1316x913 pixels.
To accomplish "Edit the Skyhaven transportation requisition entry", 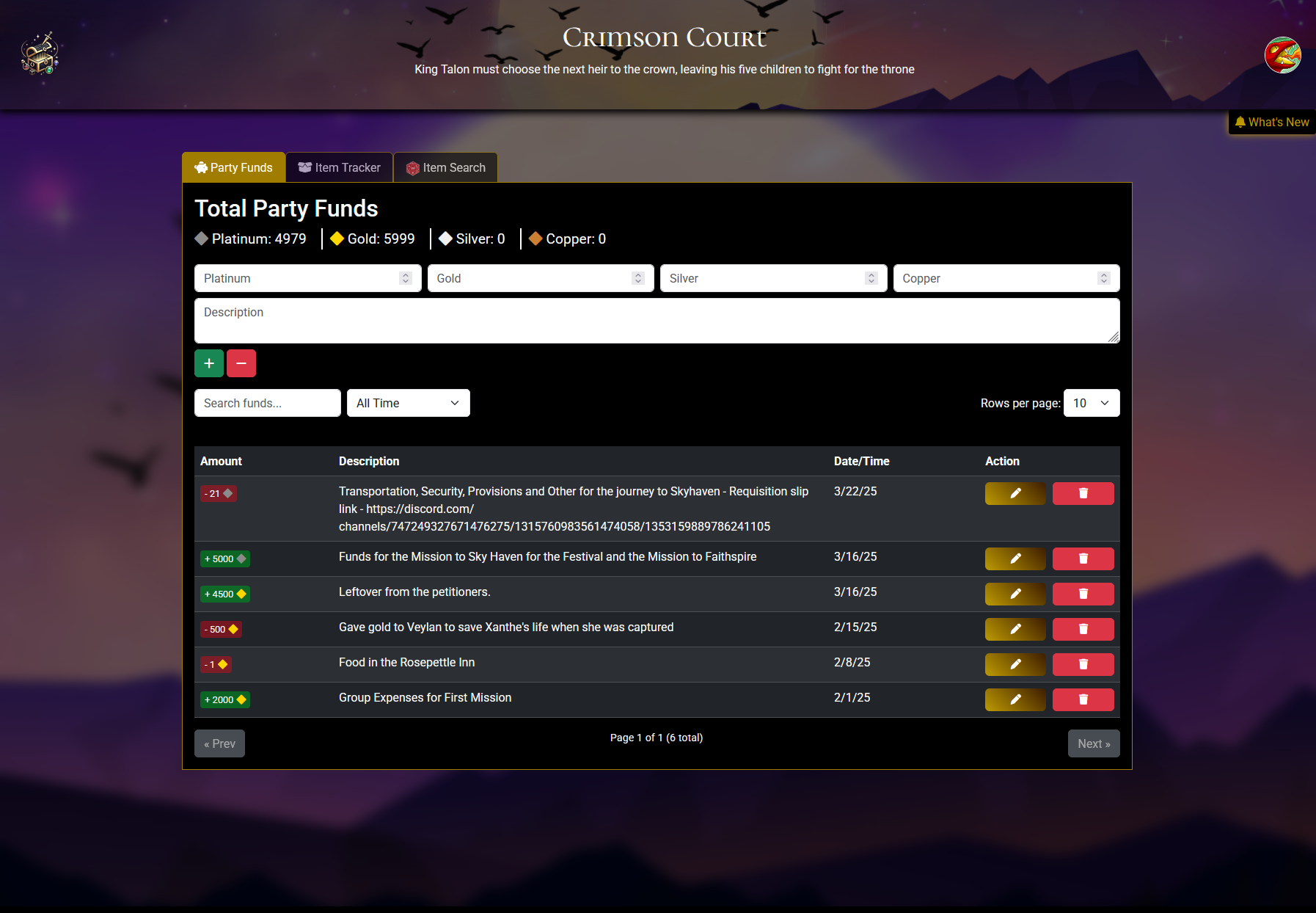I will [x=1015, y=493].
